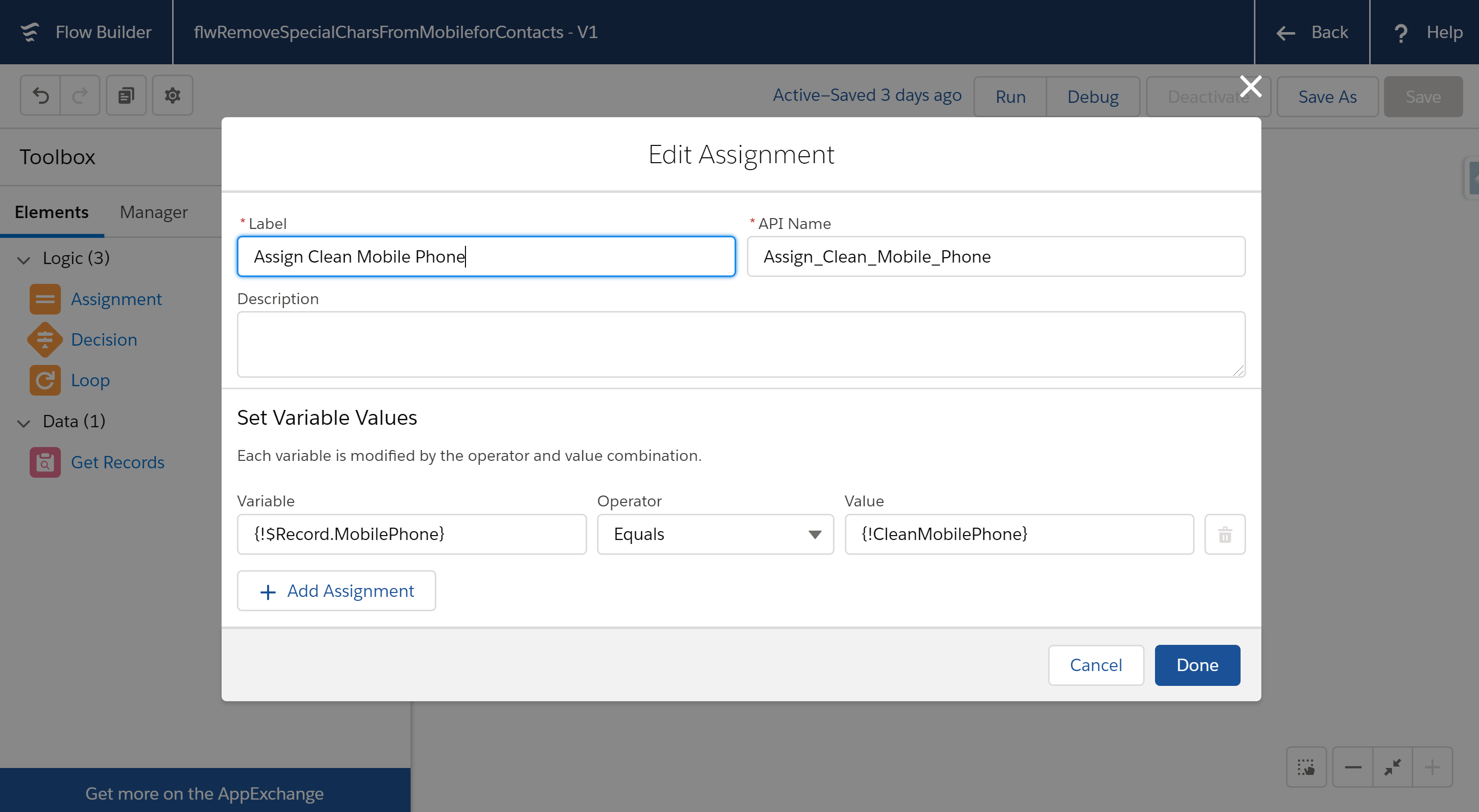Screen dimensions: 1479x812
Task: Click the Add Assignment button
Action: click(x=336, y=590)
